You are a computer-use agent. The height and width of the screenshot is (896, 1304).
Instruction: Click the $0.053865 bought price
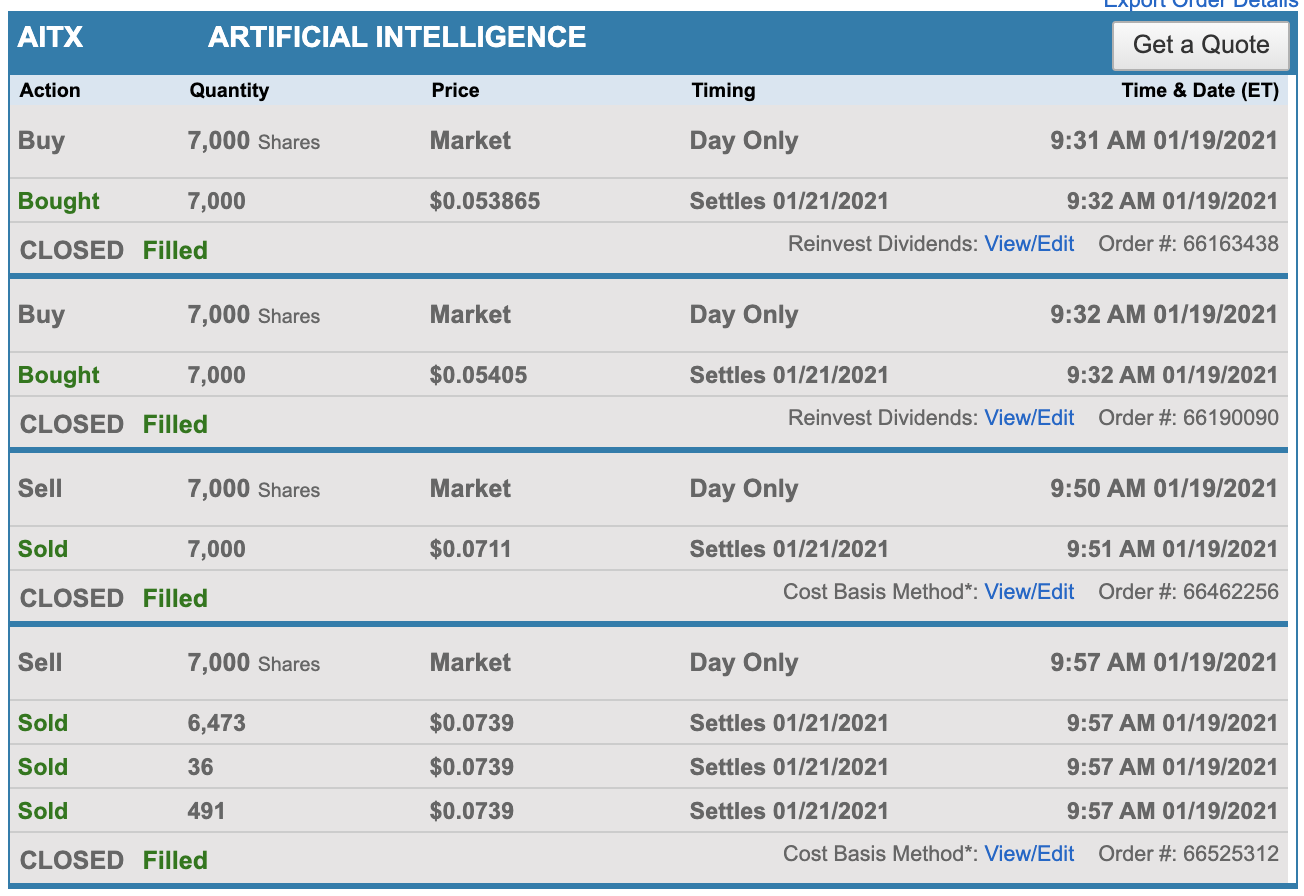pos(485,201)
